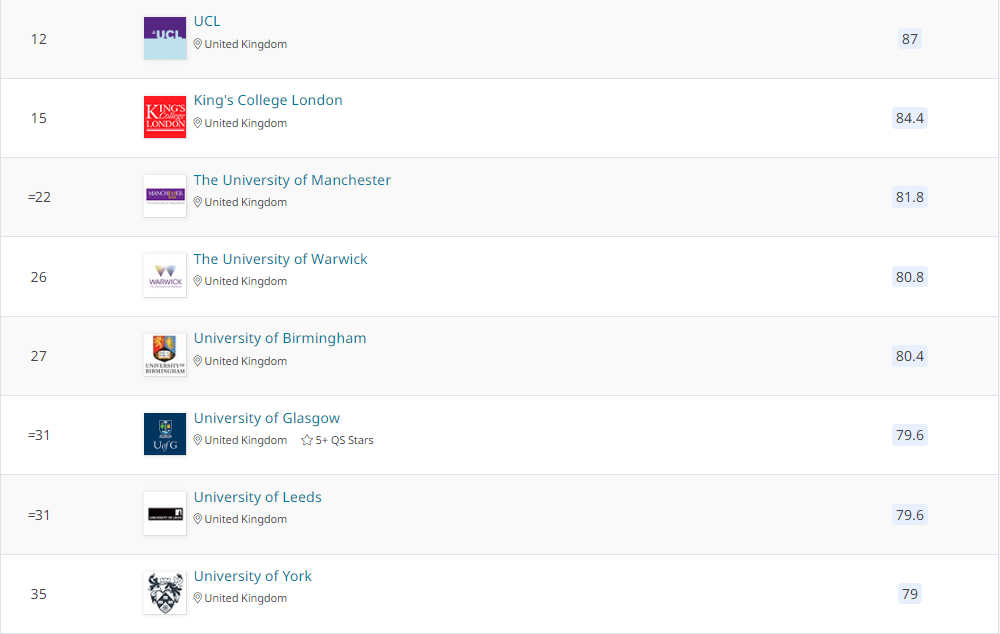The height and width of the screenshot is (634, 1000).
Task: Open the University of Glasgow link
Action: point(267,418)
